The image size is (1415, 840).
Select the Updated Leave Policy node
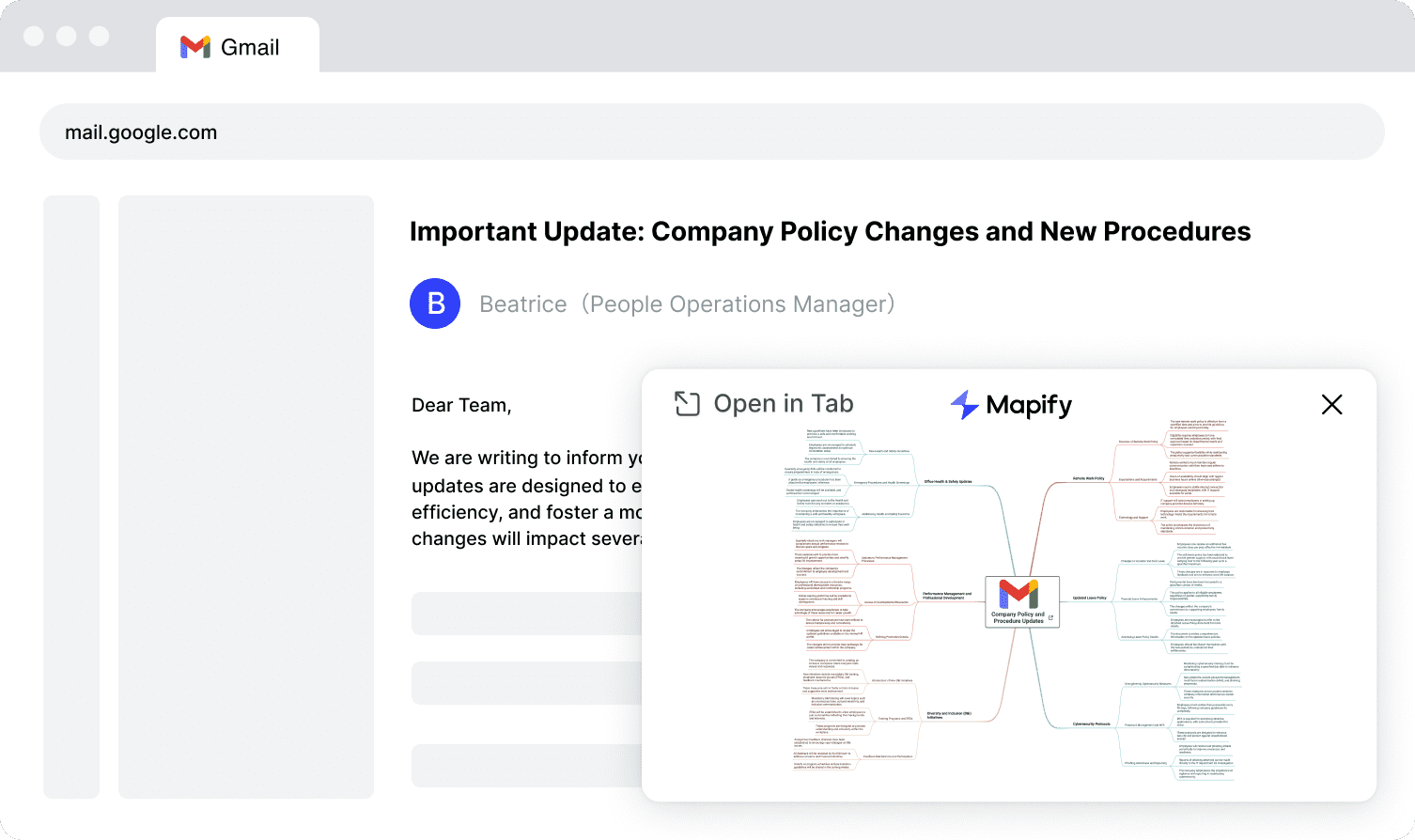point(1089,598)
